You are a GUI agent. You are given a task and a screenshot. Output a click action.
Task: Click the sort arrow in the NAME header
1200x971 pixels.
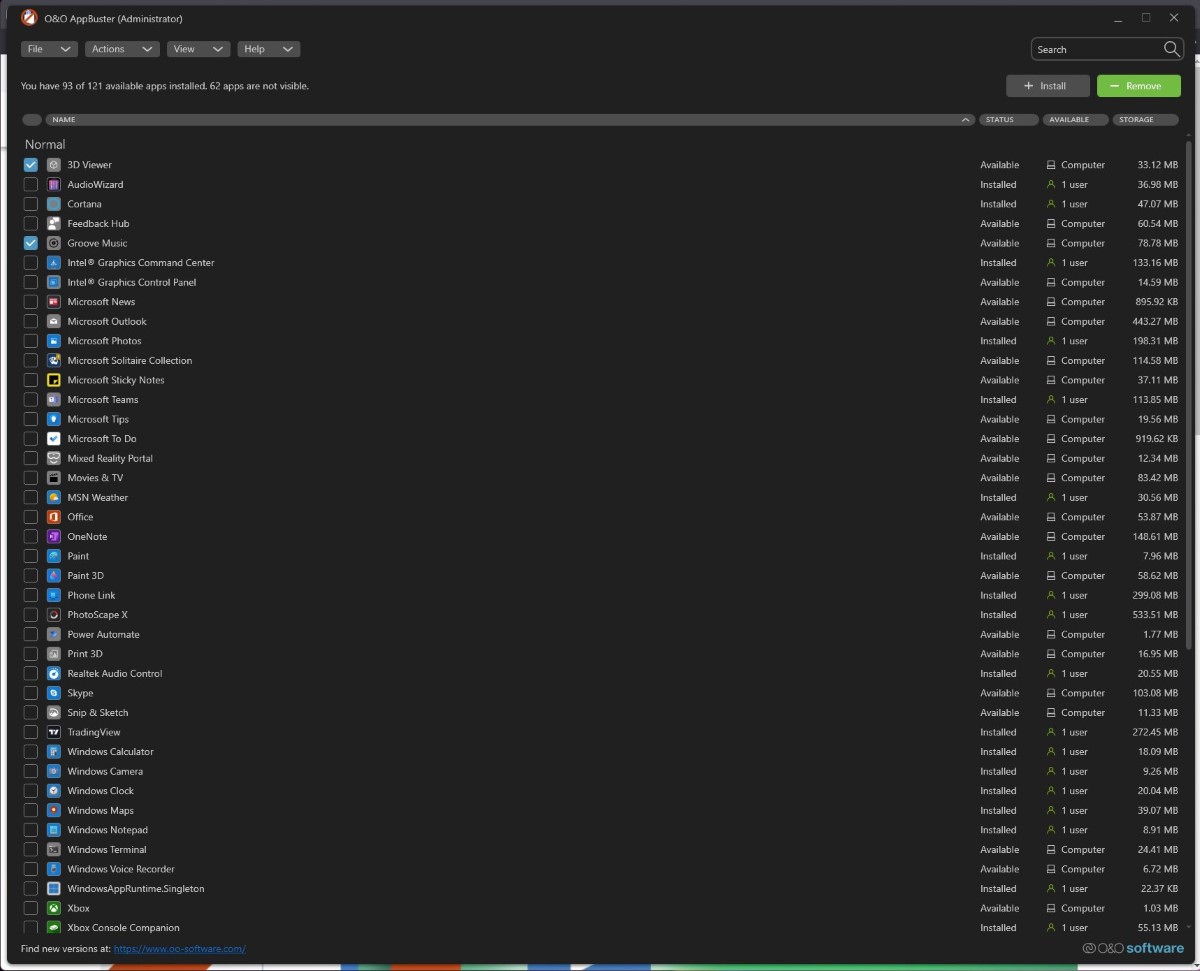coord(965,120)
